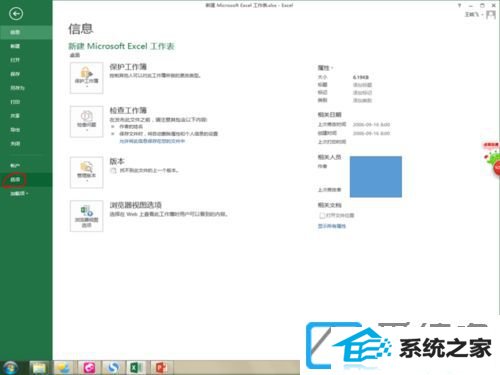This screenshot has width=500, height=375.
Task: Open 帐户 (Account) in the sidebar
Action: 26,166
